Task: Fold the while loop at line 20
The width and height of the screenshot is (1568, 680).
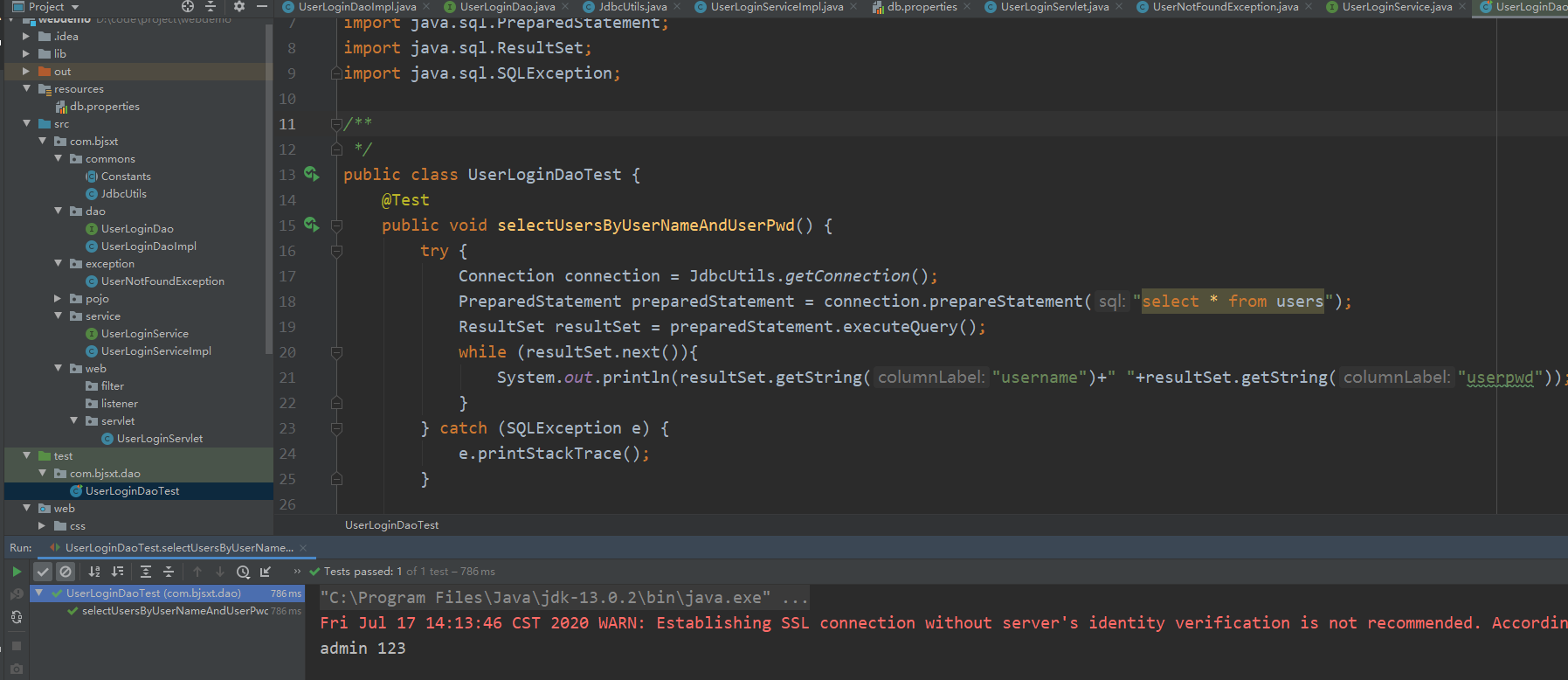Action: pyautogui.click(x=336, y=352)
